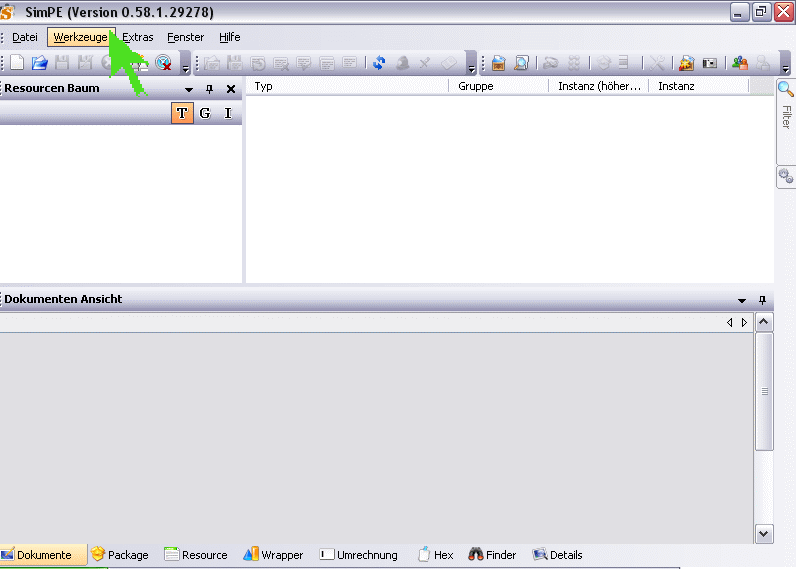Click the ID card icon in toolbar
Viewport: 796px width, 569px height.
pos(710,63)
